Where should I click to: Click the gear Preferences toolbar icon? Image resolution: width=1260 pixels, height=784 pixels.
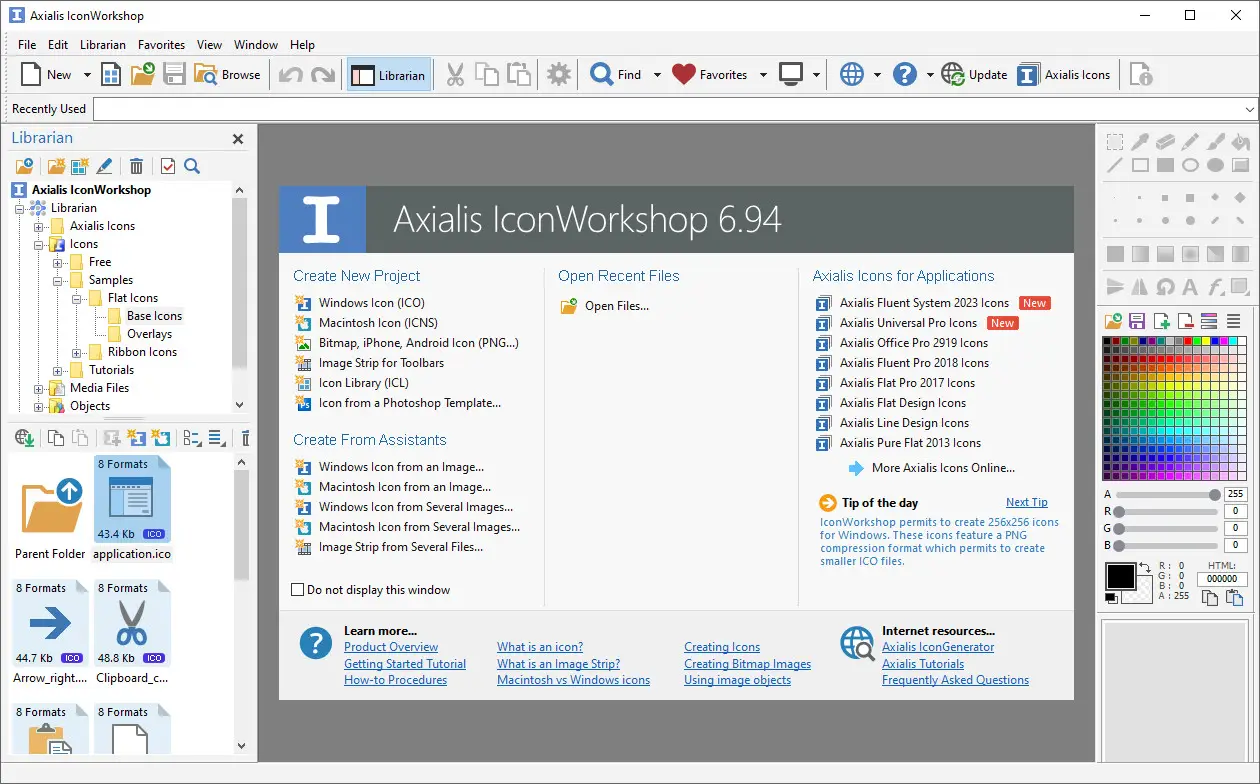[559, 75]
